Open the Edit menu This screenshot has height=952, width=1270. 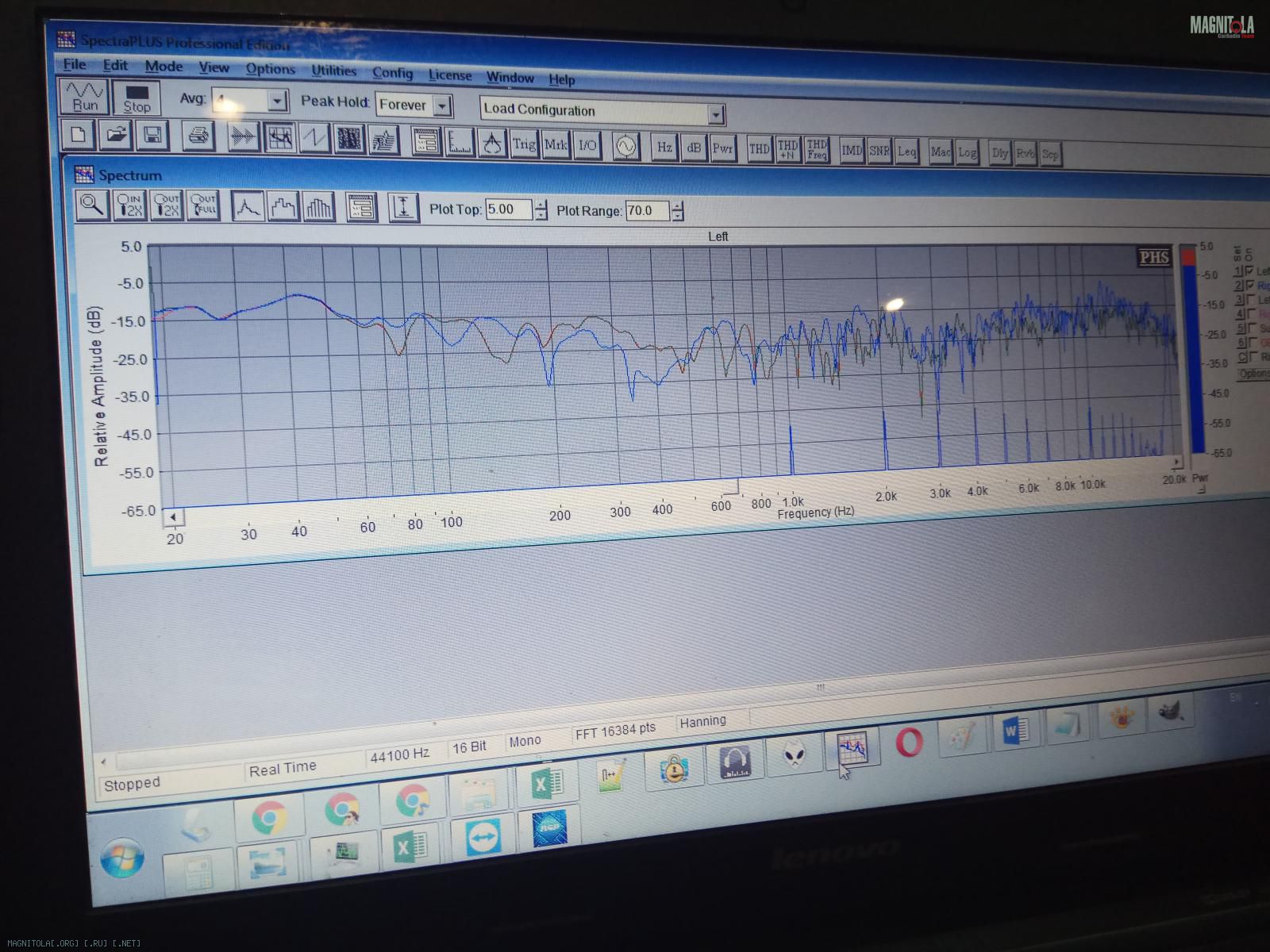coord(115,65)
